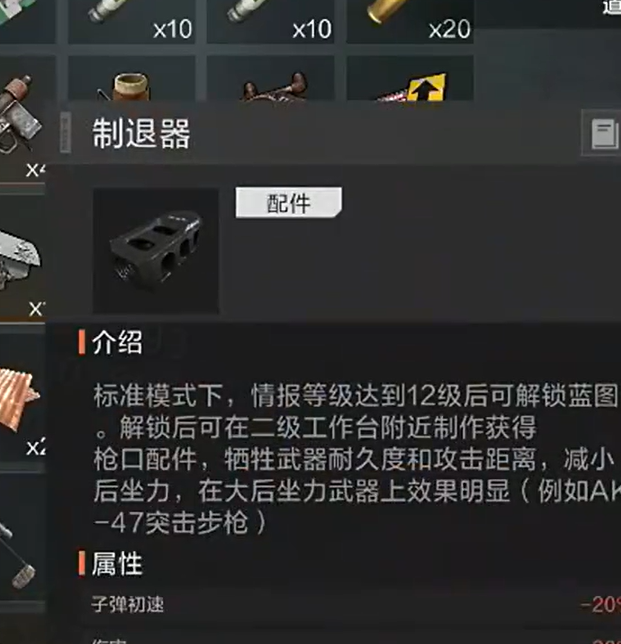Click the muzzle brake preview image

tap(156, 251)
